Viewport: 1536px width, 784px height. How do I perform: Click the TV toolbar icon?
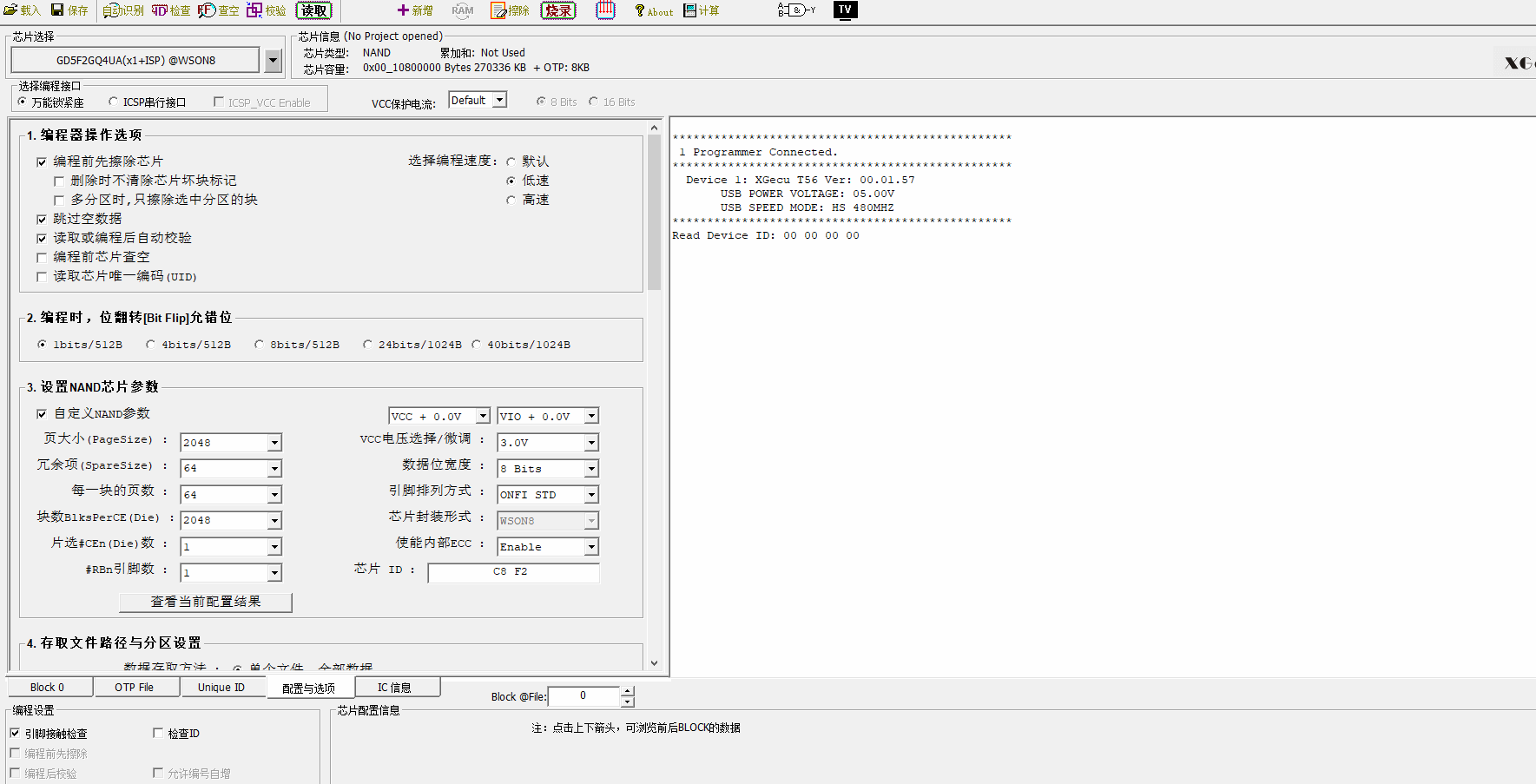pyautogui.click(x=845, y=10)
